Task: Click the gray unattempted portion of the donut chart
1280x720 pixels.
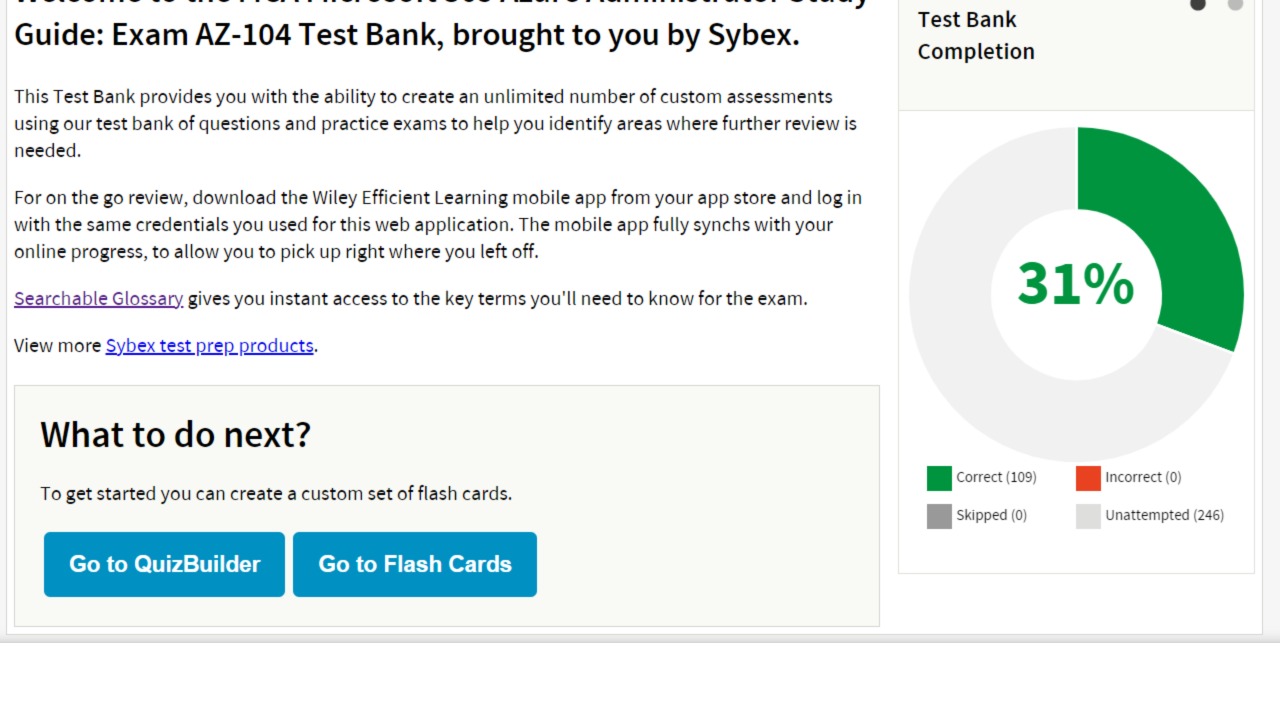Action: [980, 380]
